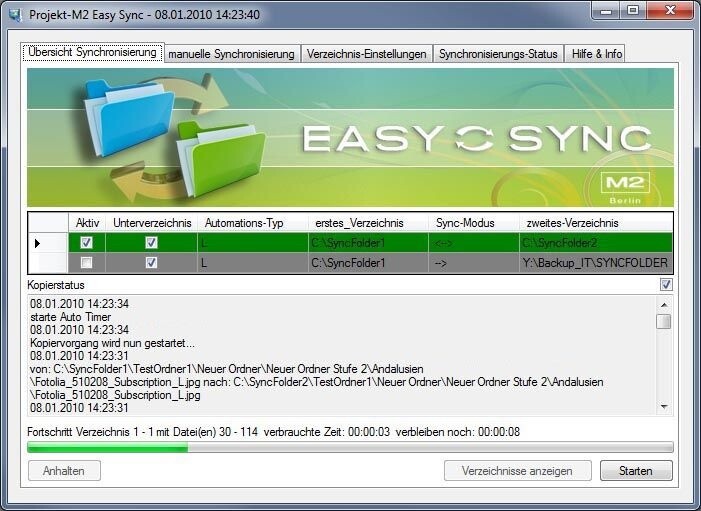The image size is (701, 511).
Task: Select the row pointer arrow of first sync row
Action: point(38,243)
